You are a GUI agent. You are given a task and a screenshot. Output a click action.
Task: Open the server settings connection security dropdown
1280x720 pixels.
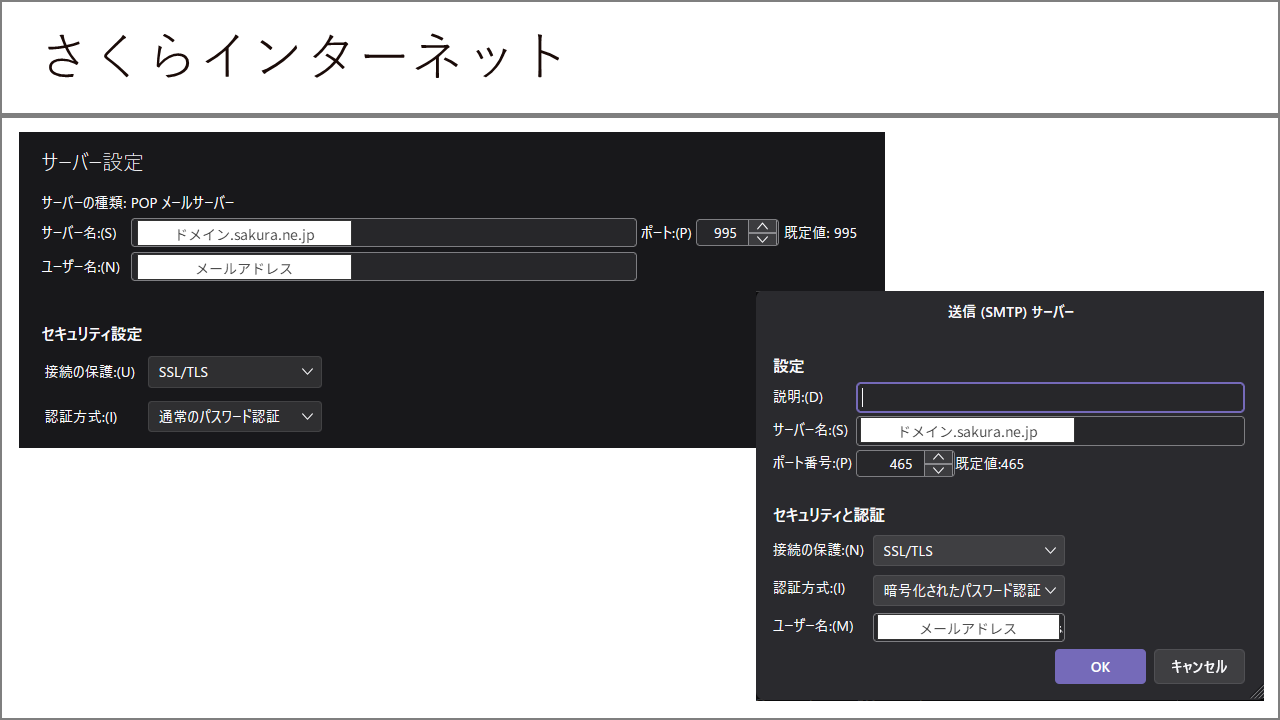pyautogui.click(x=235, y=372)
